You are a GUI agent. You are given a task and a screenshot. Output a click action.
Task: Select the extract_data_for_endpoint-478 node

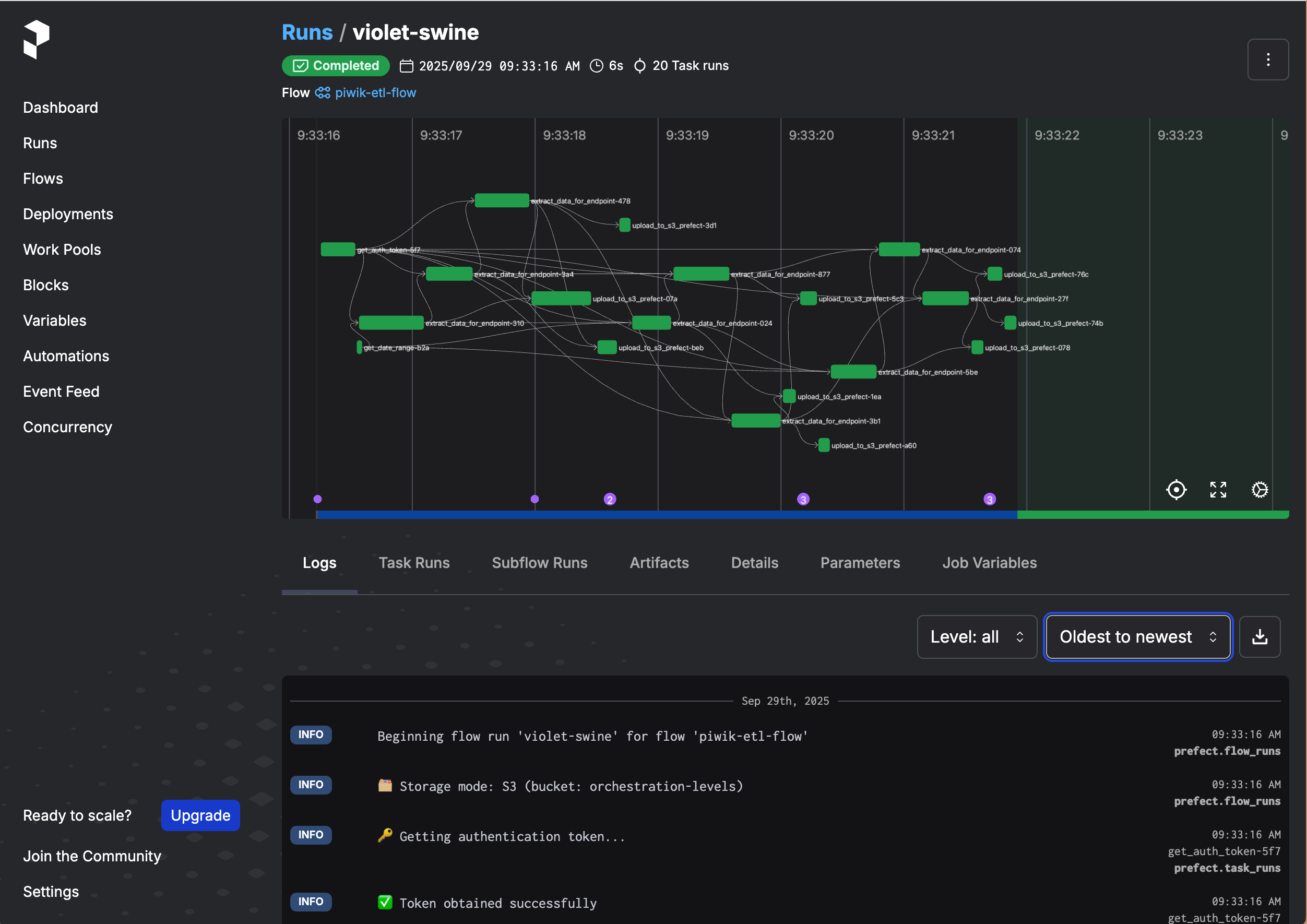point(502,200)
